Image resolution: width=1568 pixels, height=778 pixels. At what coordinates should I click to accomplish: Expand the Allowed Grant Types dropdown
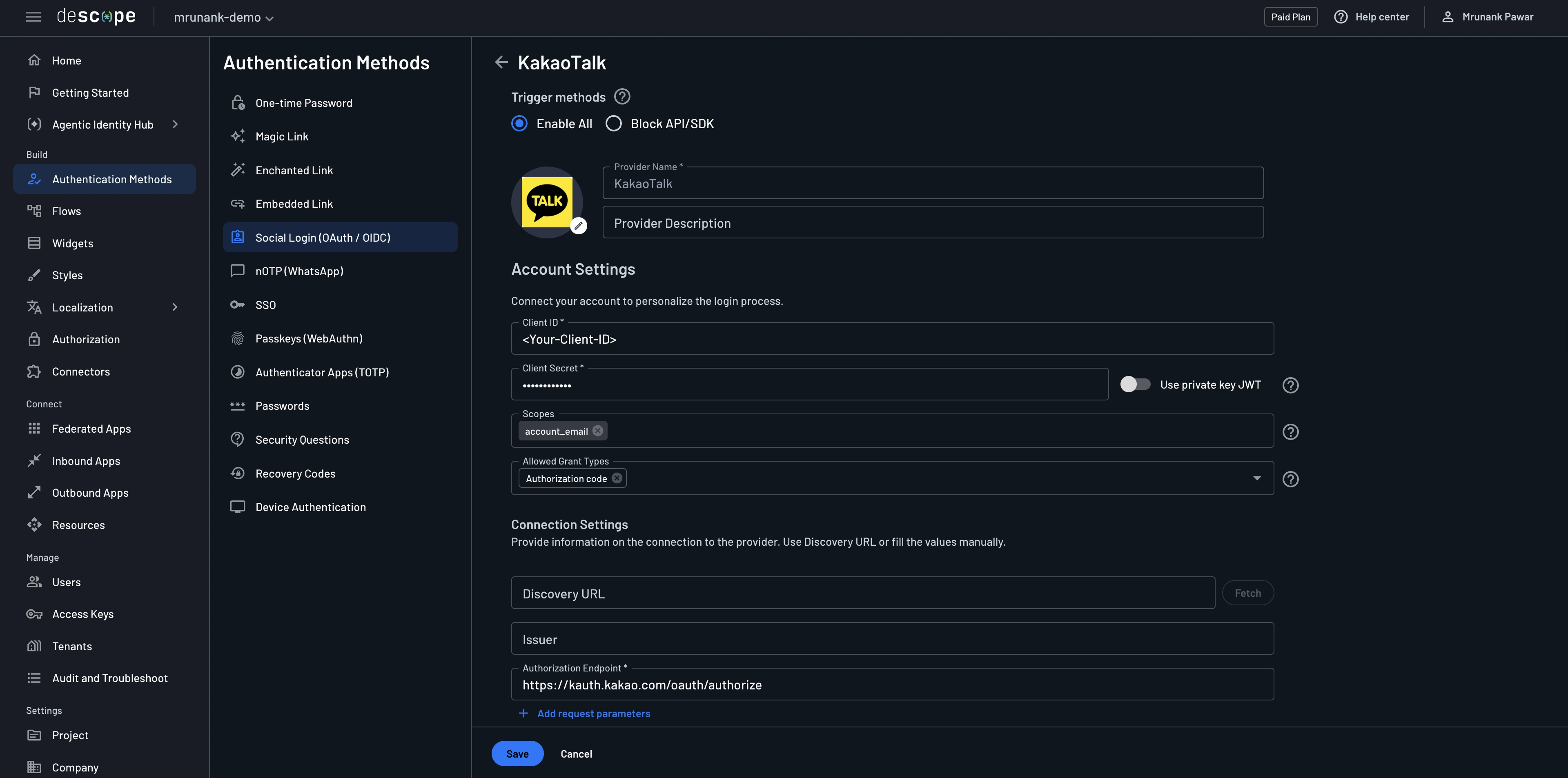click(x=1257, y=478)
